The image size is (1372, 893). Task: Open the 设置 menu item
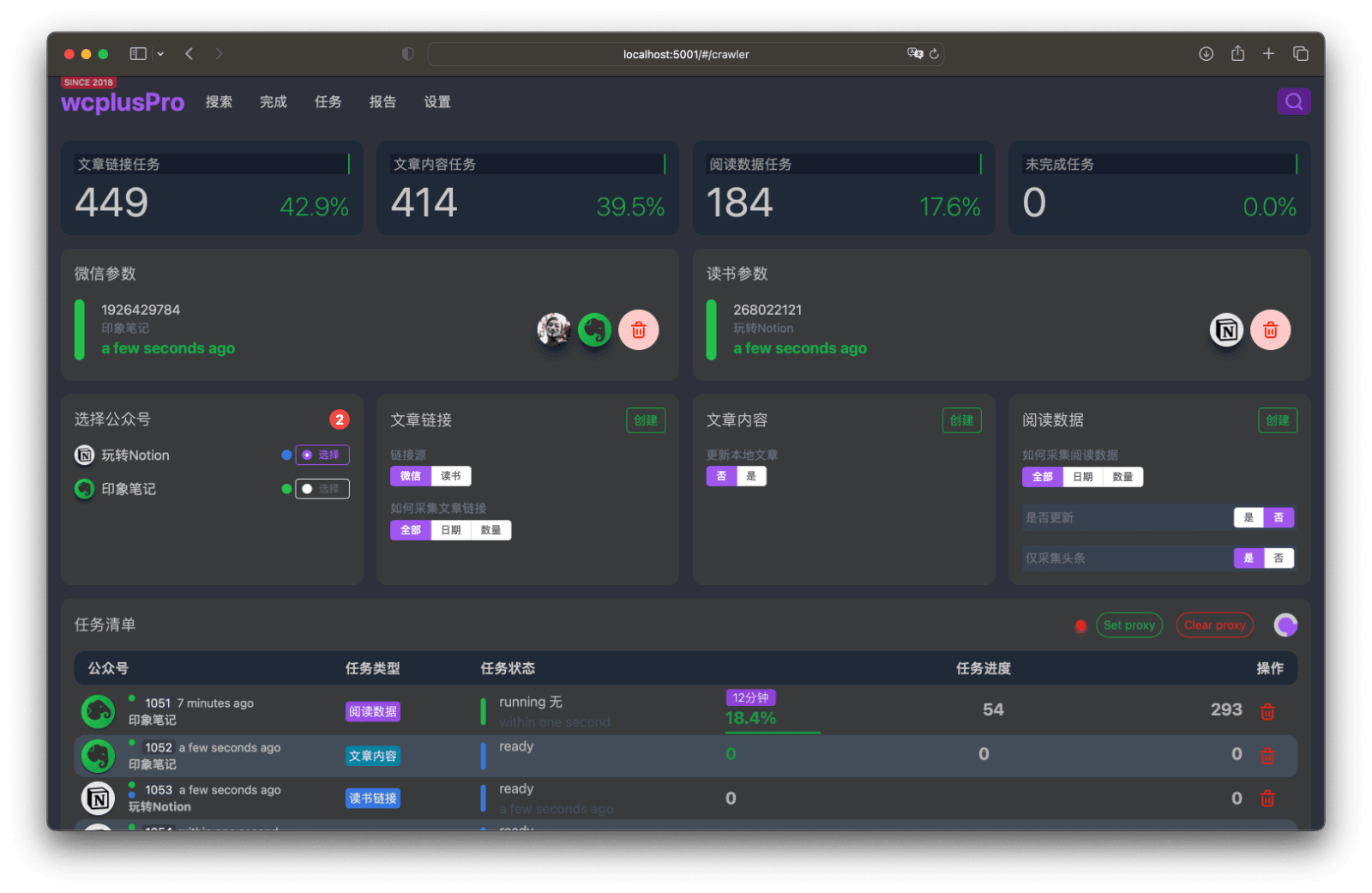click(436, 101)
